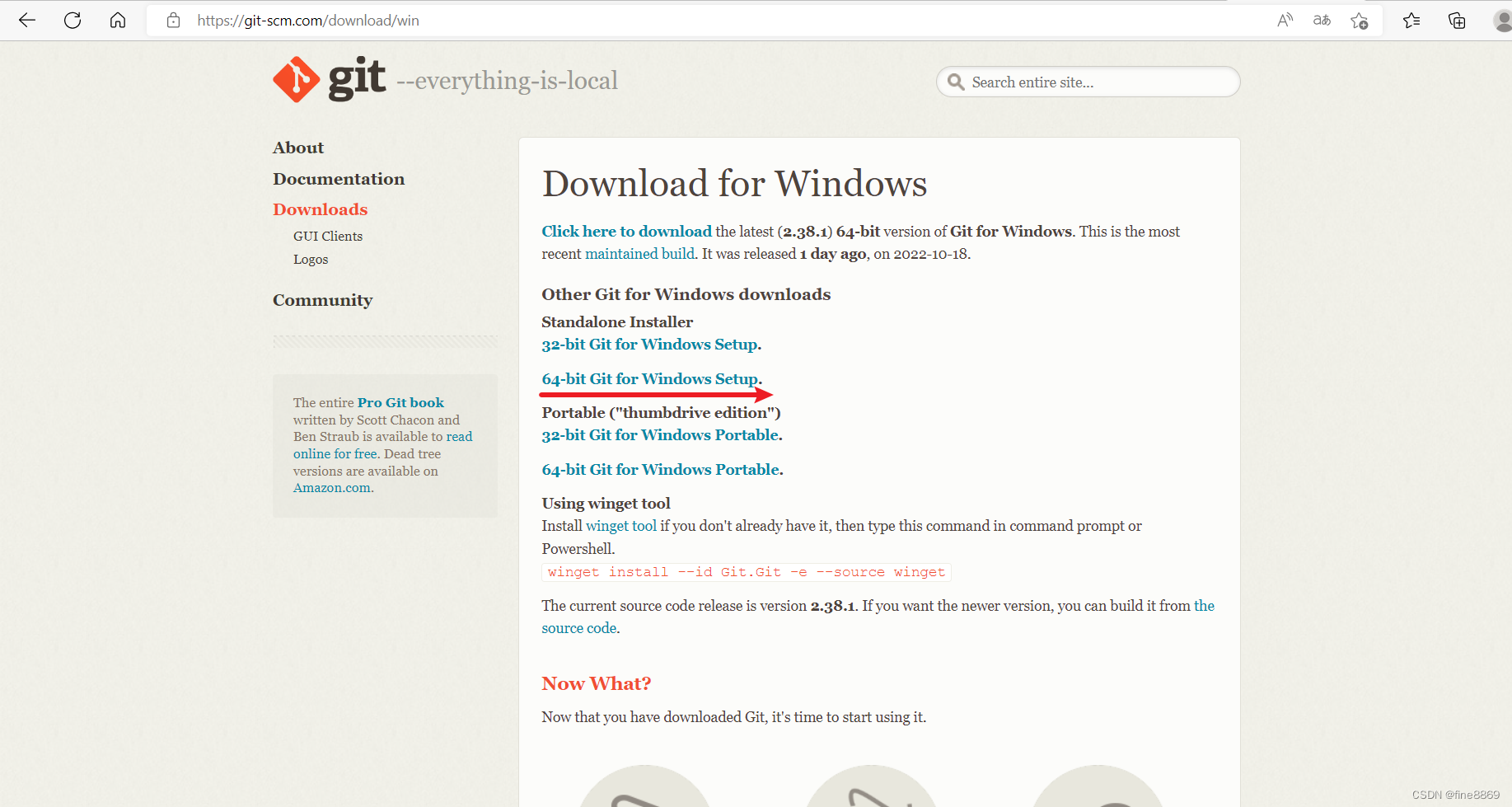The height and width of the screenshot is (807, 1512).
Task: Open the 'winget tool' link
Action: tap(621, 526)
